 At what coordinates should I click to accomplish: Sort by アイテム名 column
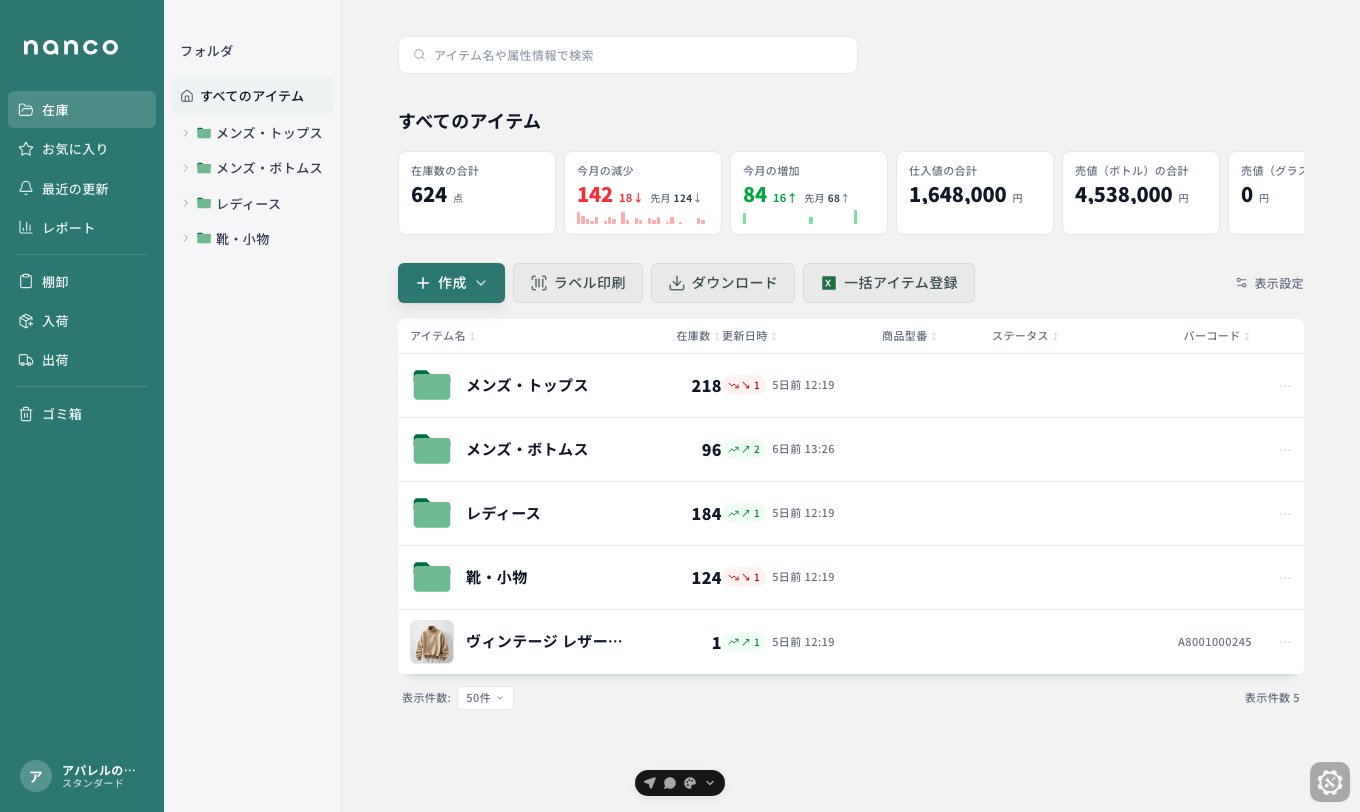coord(443,336)
